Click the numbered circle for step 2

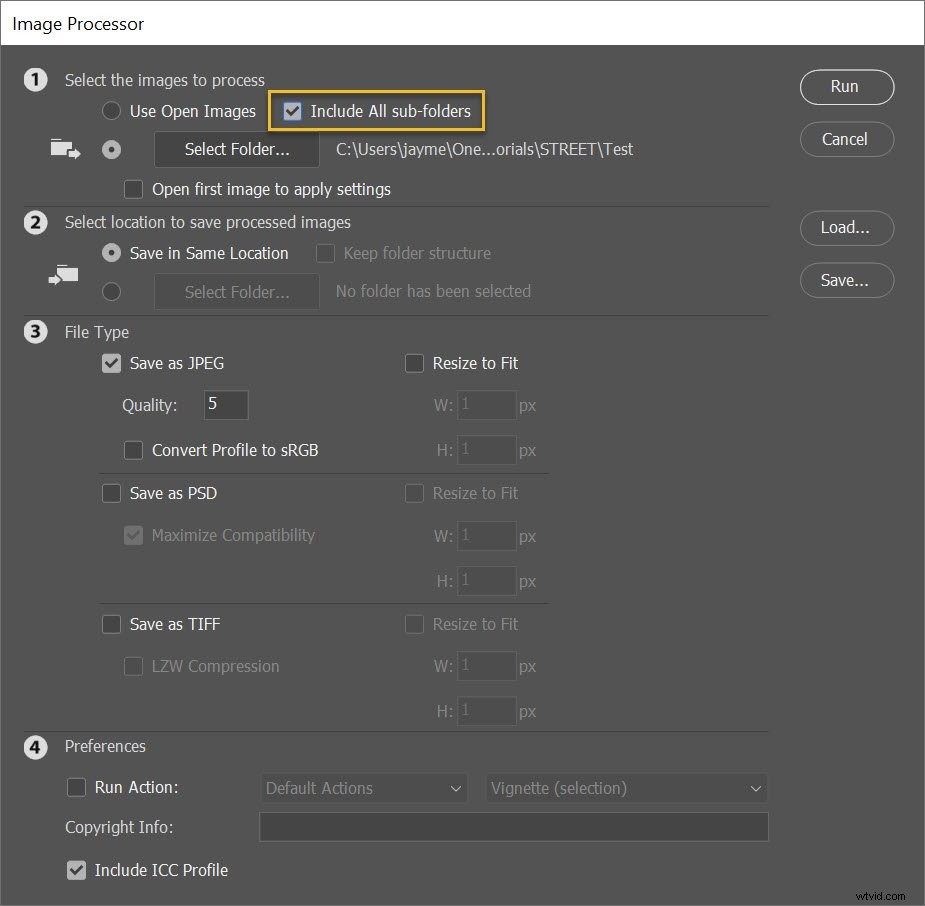[36, 223]
